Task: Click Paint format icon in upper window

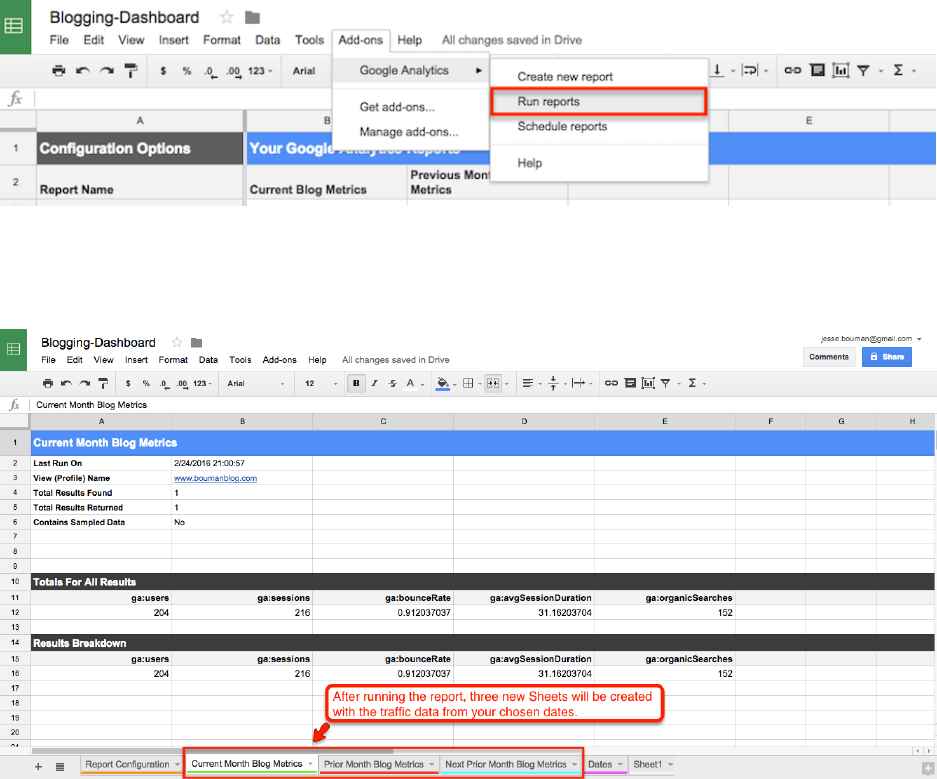Action: [x=131, y=70]
